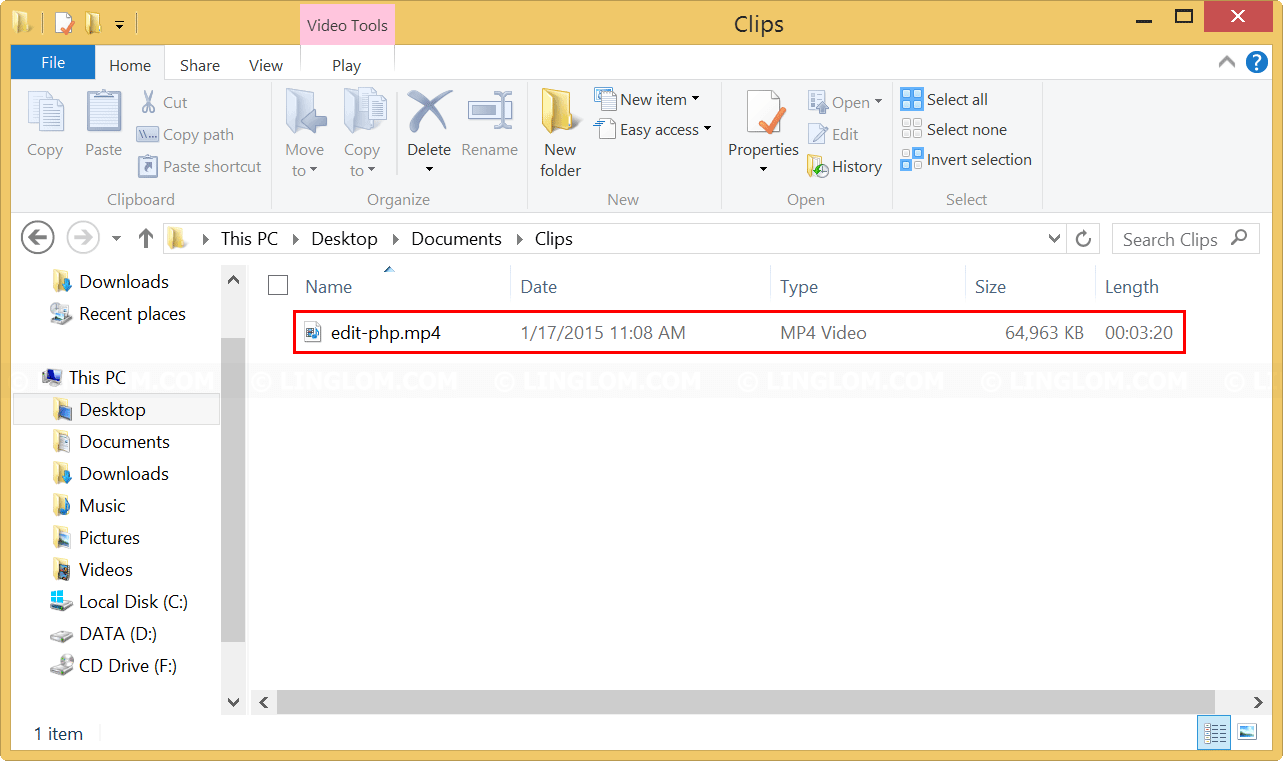1283x761 pixels.
Task: Invert the current selection
Action: pos(966,159)
